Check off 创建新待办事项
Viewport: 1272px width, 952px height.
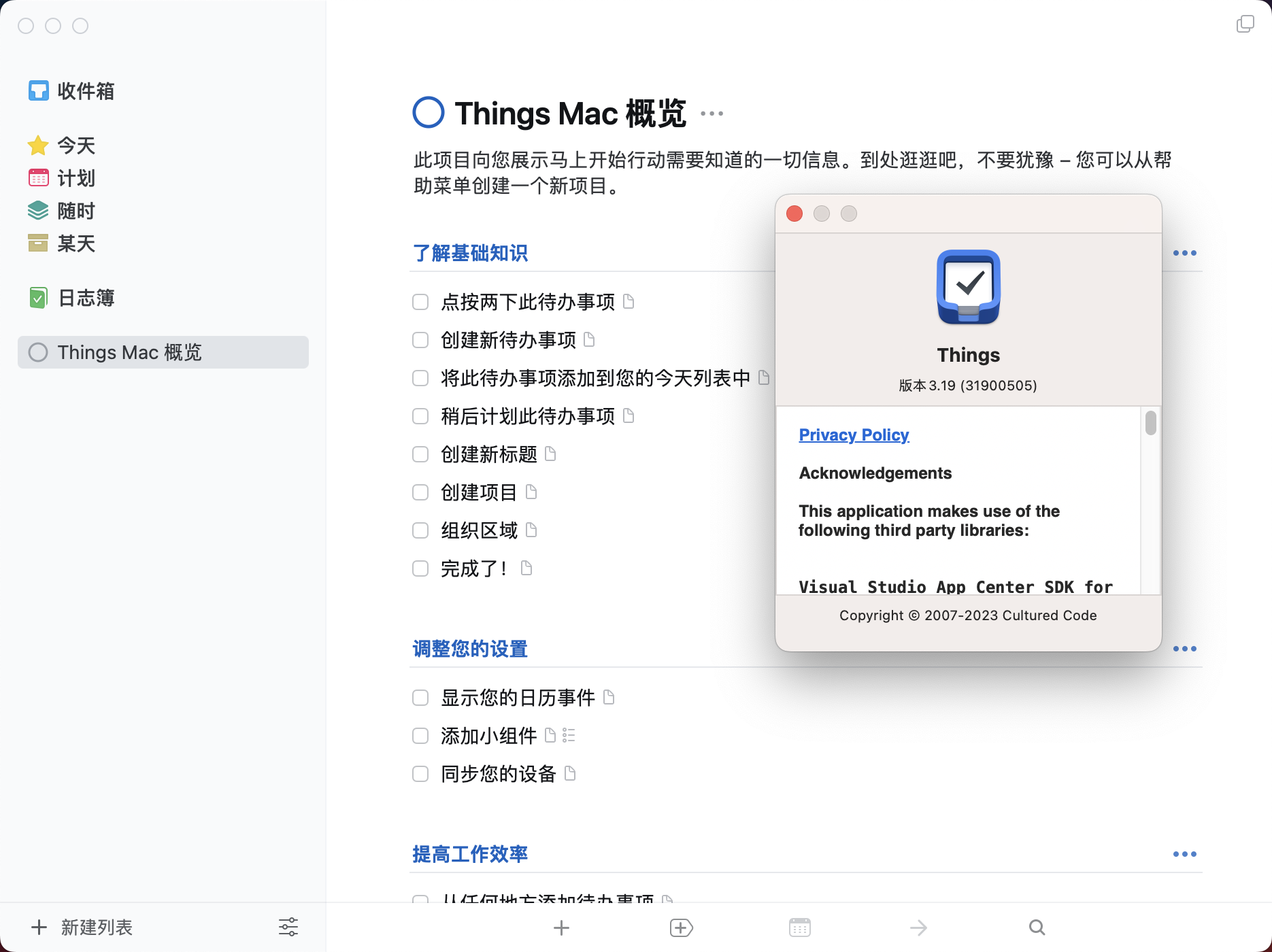coord(420,340)
